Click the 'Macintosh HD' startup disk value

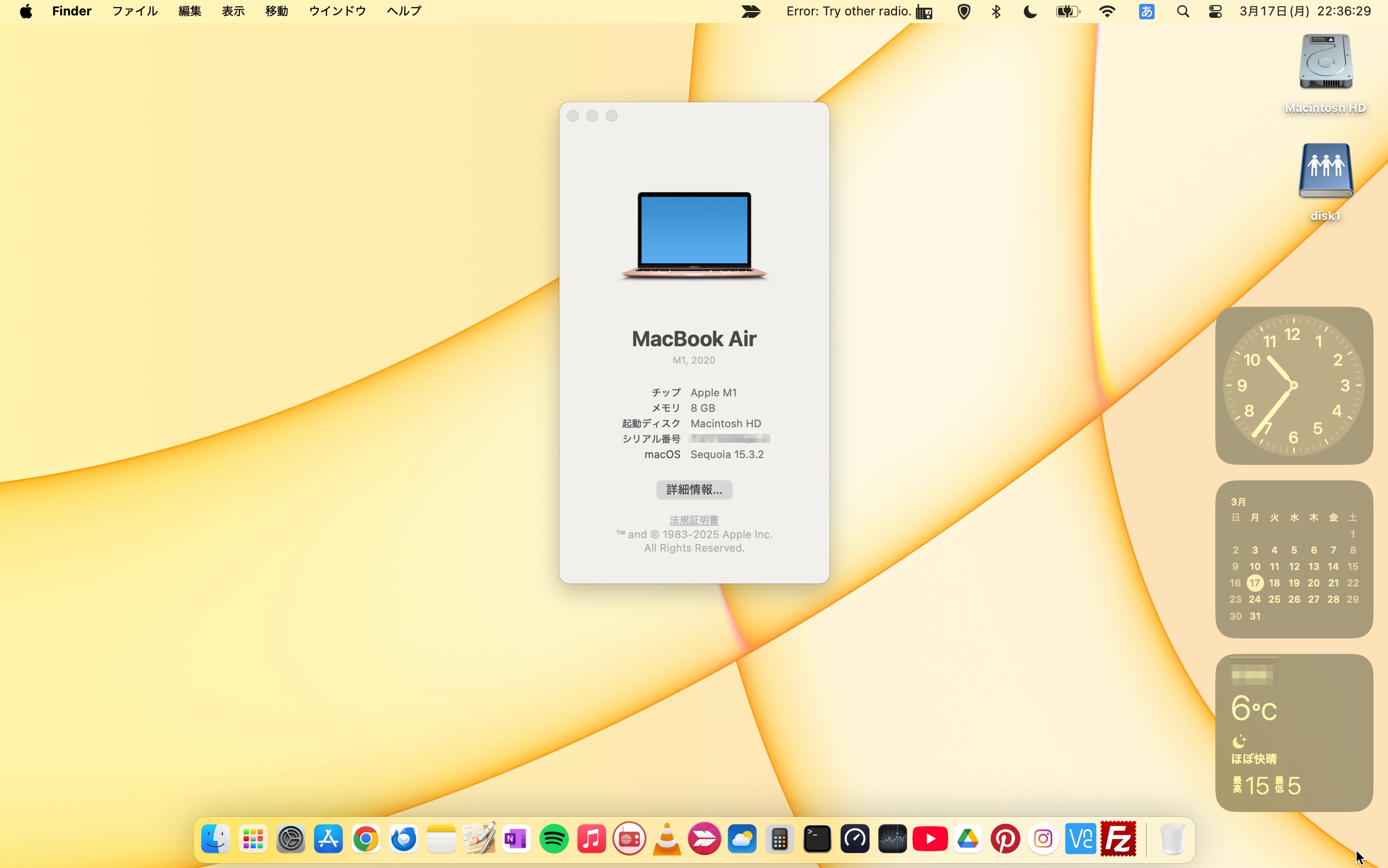(725, 424)
